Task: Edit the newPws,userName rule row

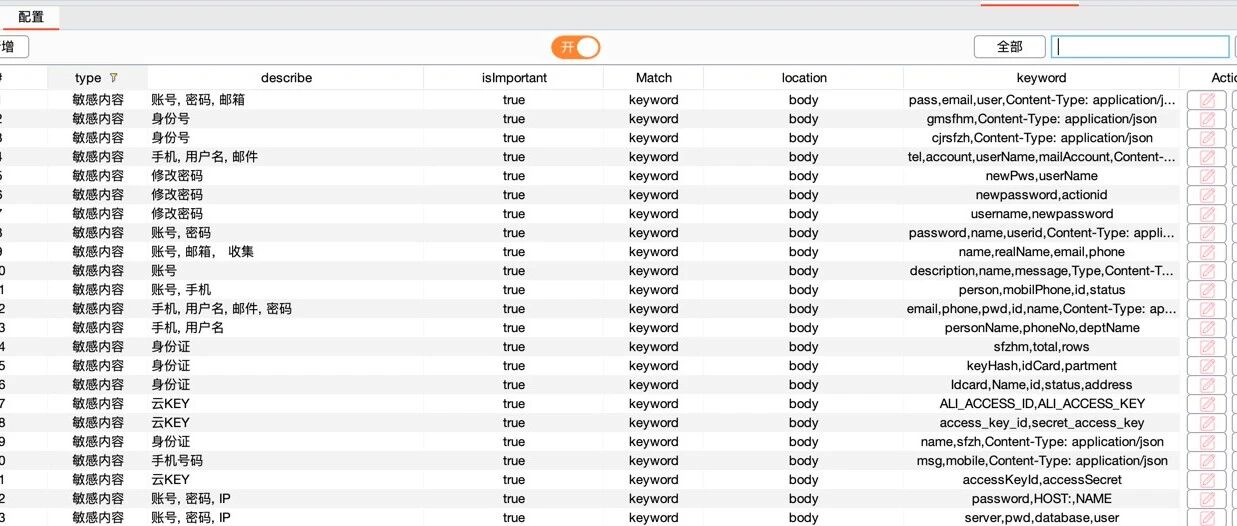Action: tap(1207, 176)
